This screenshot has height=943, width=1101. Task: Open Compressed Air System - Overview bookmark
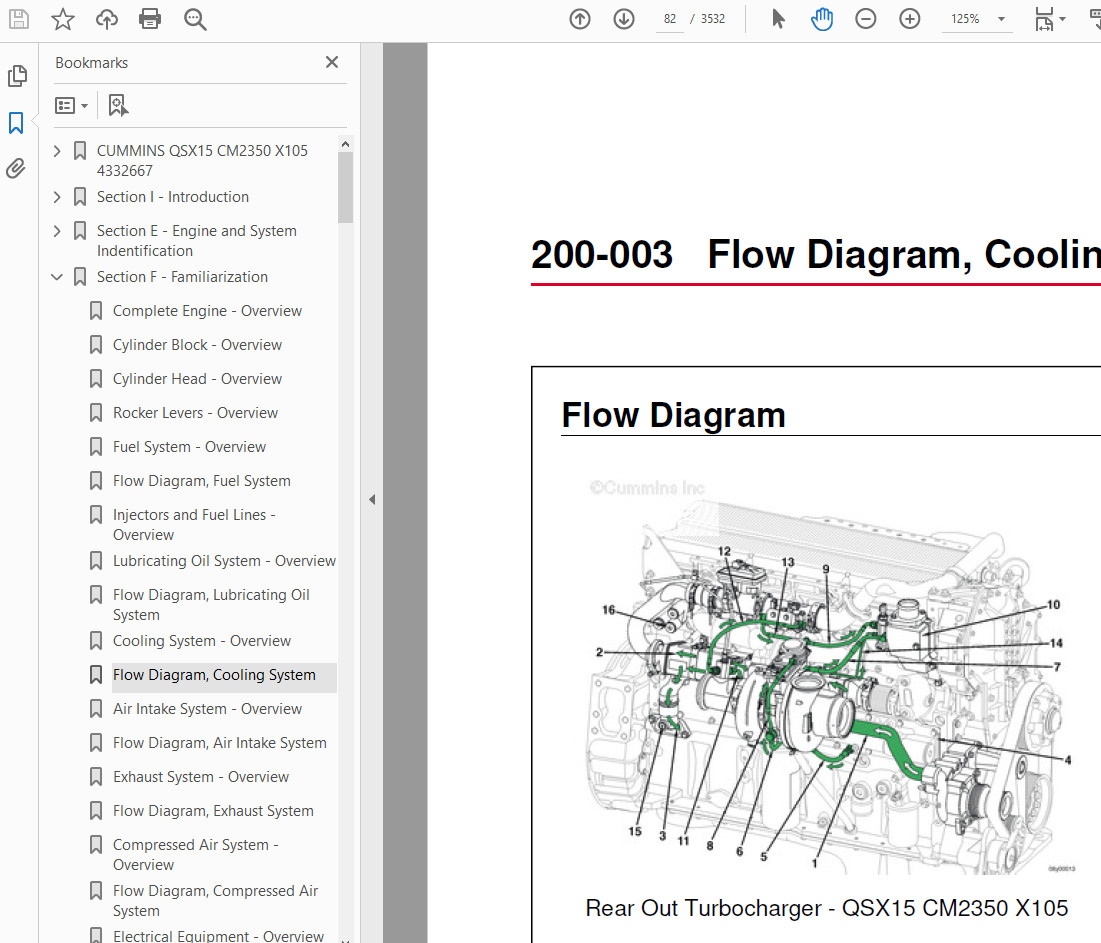tap(196, 855)
